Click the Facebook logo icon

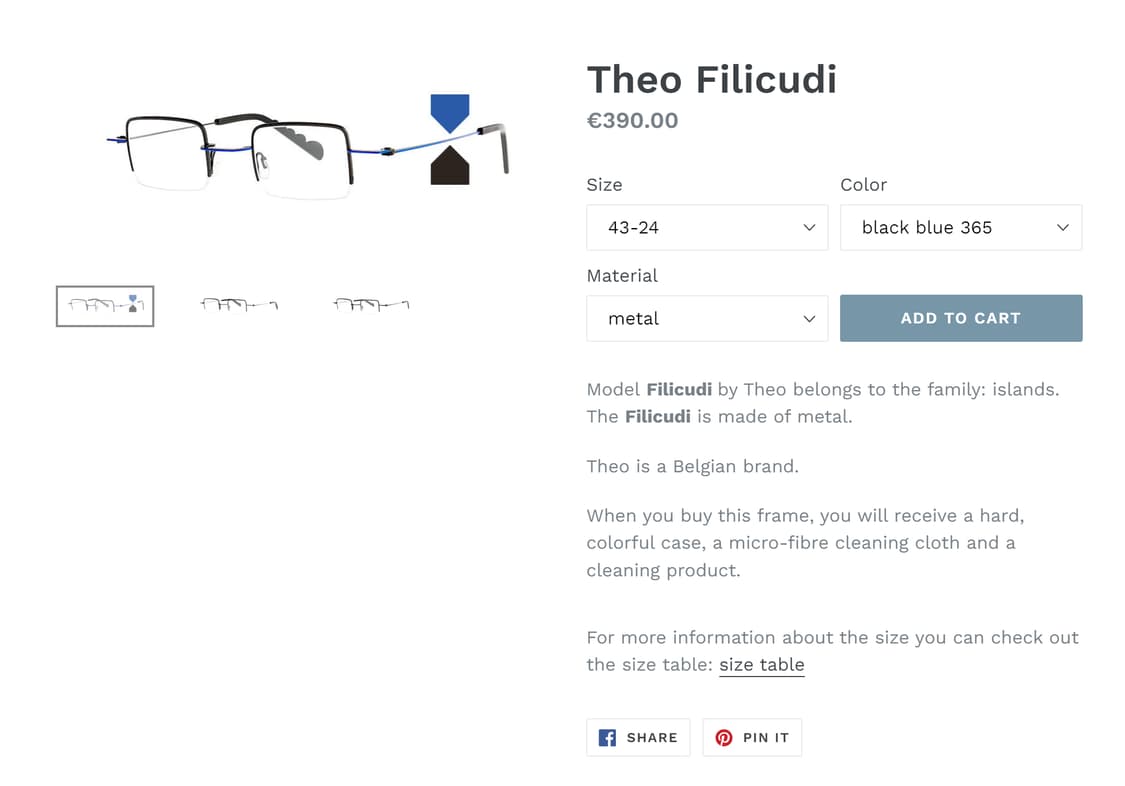coord(607,738)
